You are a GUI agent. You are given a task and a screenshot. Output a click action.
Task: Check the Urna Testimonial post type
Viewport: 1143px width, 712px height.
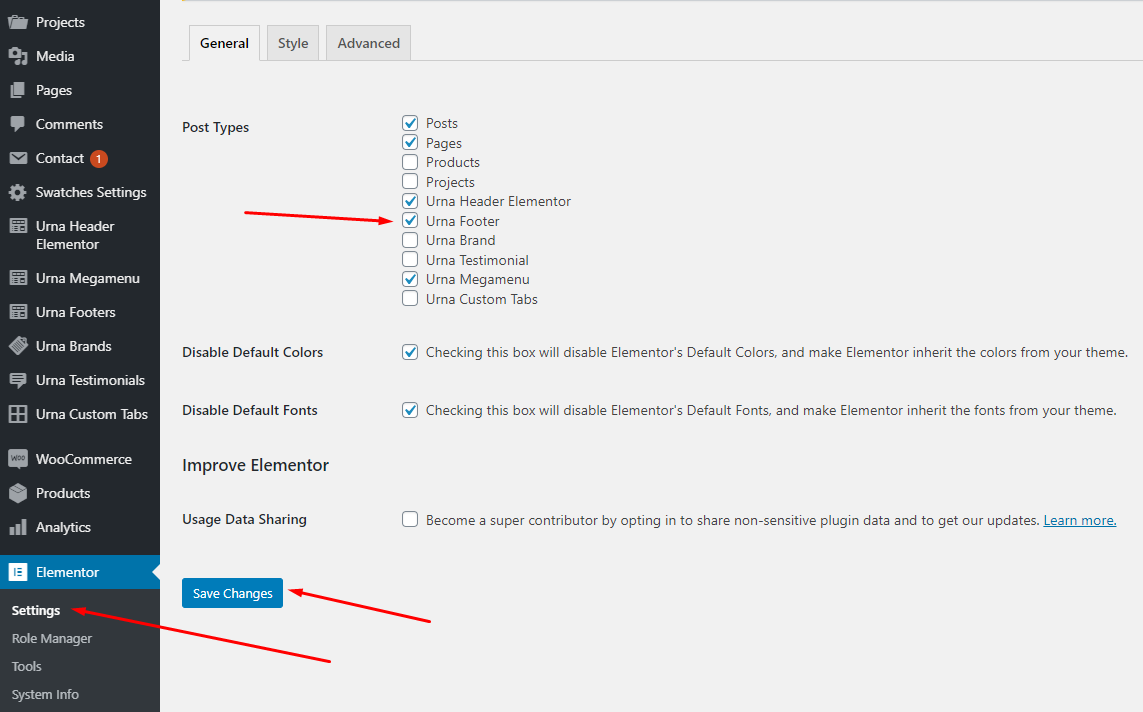pyautogui.click(x=410, y=259)
